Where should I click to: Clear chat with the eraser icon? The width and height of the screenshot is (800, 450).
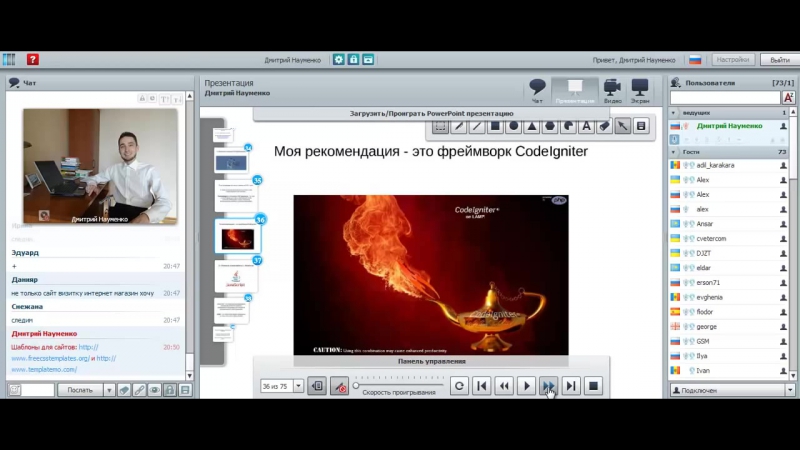click(x=124, y=390)
